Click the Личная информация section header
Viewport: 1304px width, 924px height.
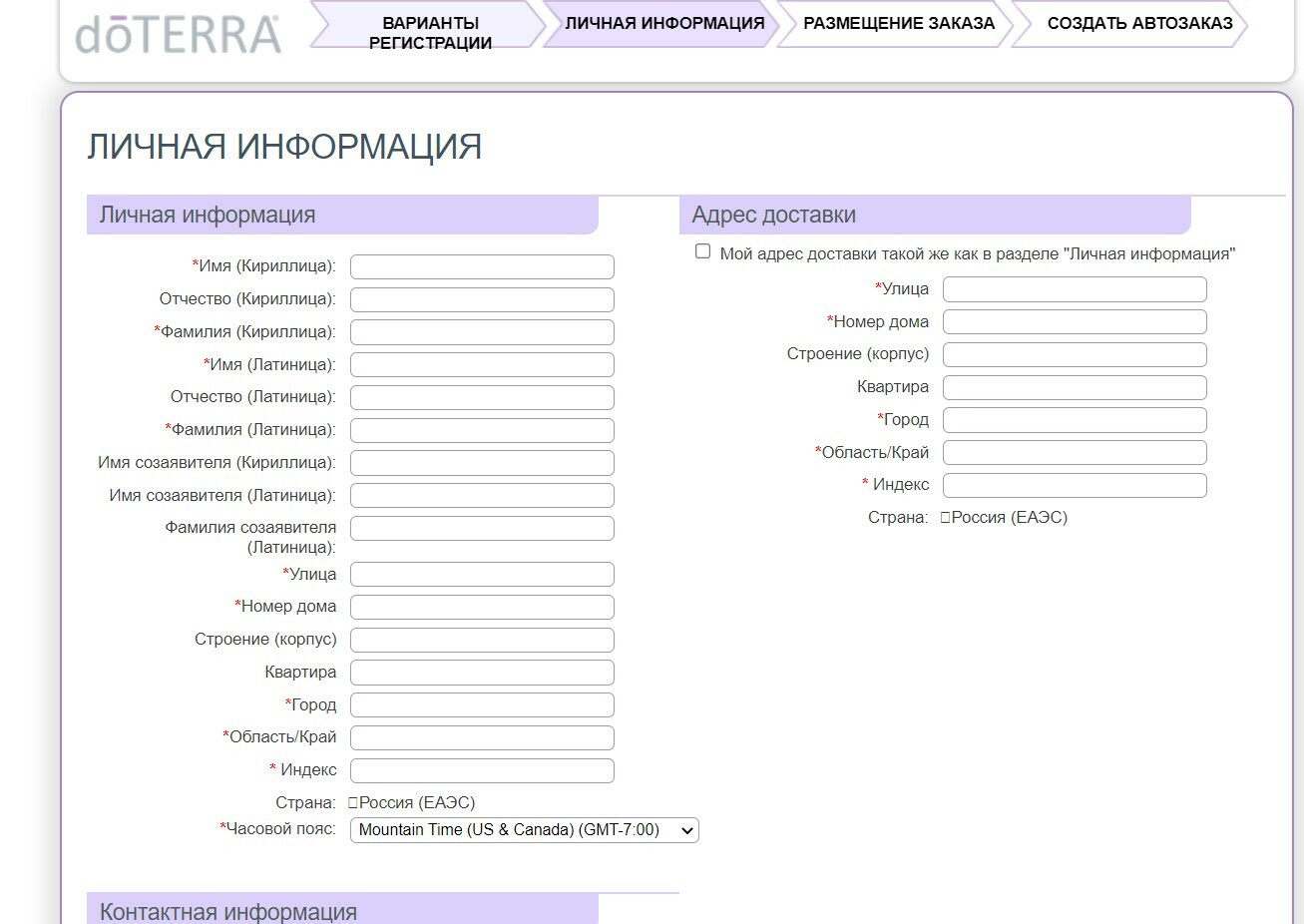tap(342, 216)
